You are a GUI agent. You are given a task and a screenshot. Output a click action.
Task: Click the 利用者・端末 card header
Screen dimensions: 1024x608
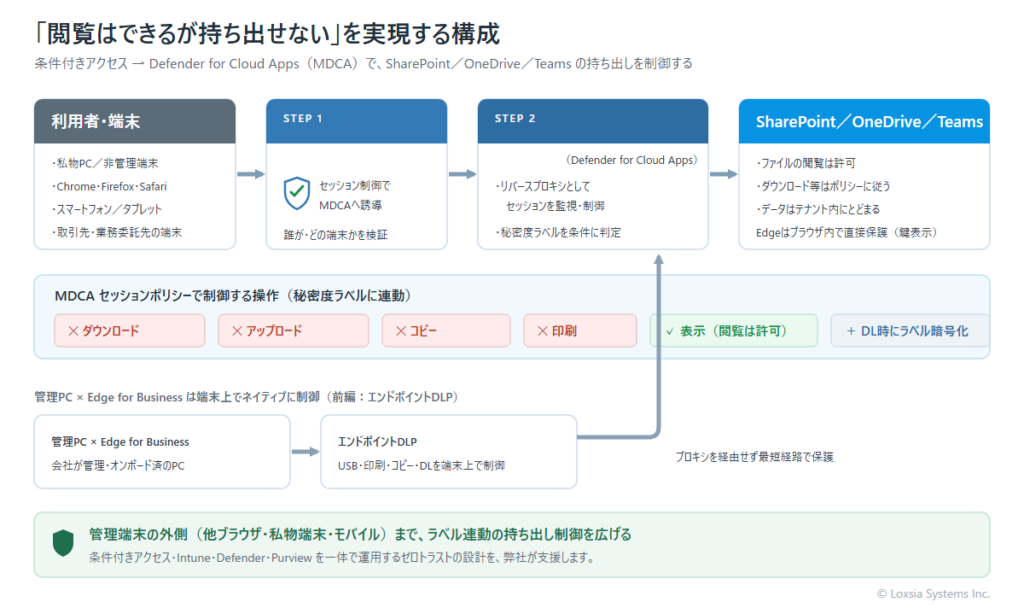point(135,121)
